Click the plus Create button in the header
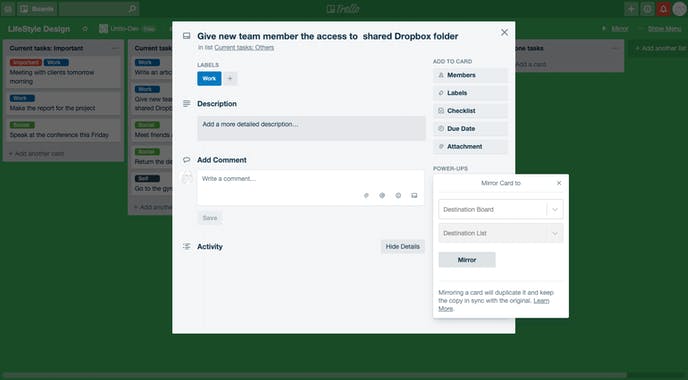Screen dimensions: 688x380 [631, 9]
